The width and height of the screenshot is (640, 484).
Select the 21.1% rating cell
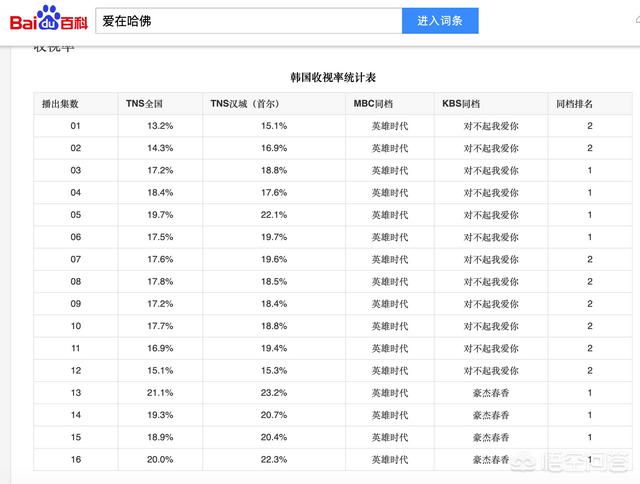pyautogui.click(x=160, y=393)
